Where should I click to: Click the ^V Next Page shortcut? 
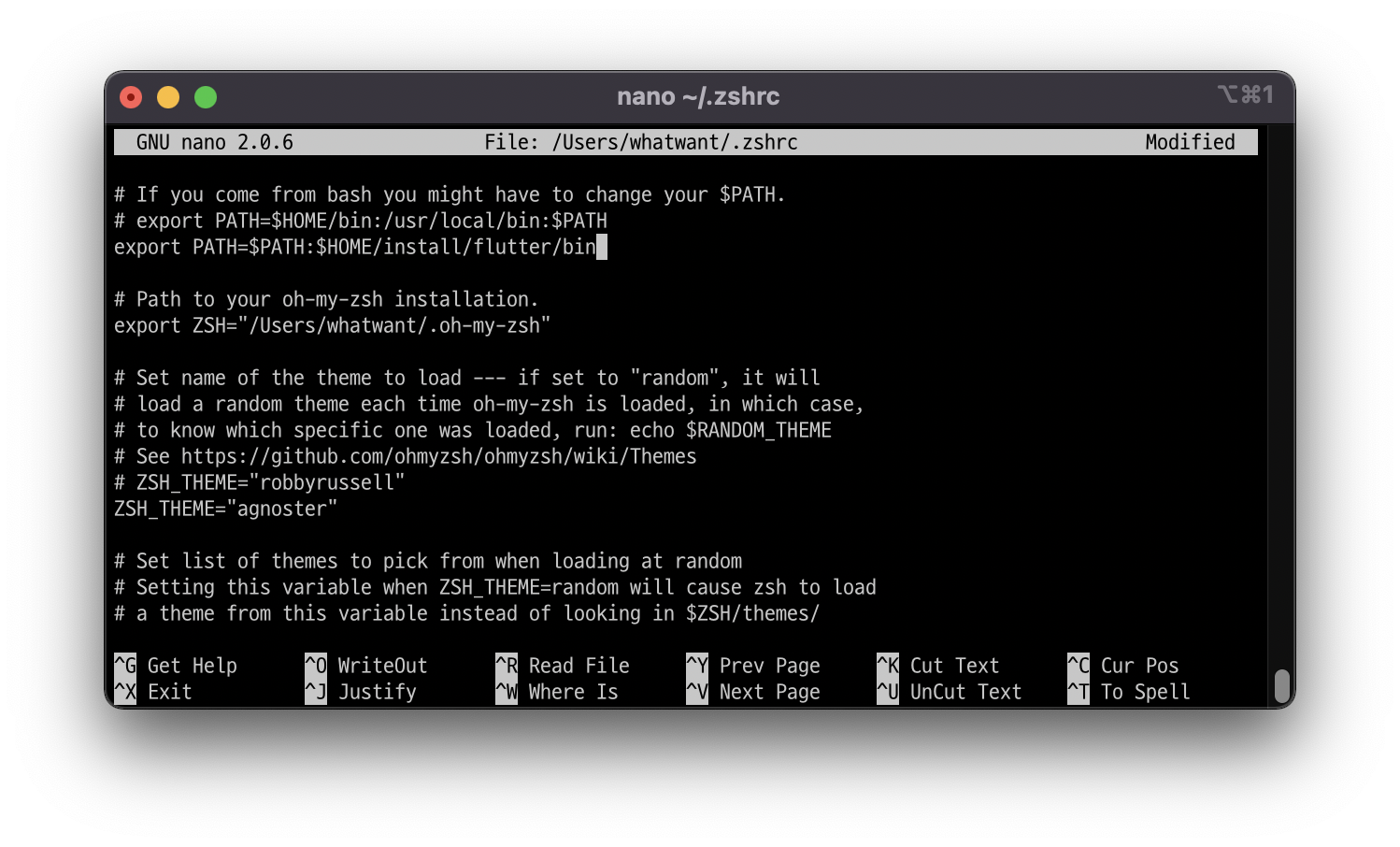click(x=753, y=692)
